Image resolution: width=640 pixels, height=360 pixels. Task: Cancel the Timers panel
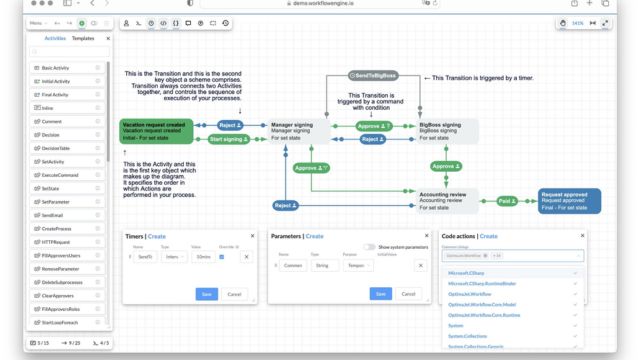[234, 294]
